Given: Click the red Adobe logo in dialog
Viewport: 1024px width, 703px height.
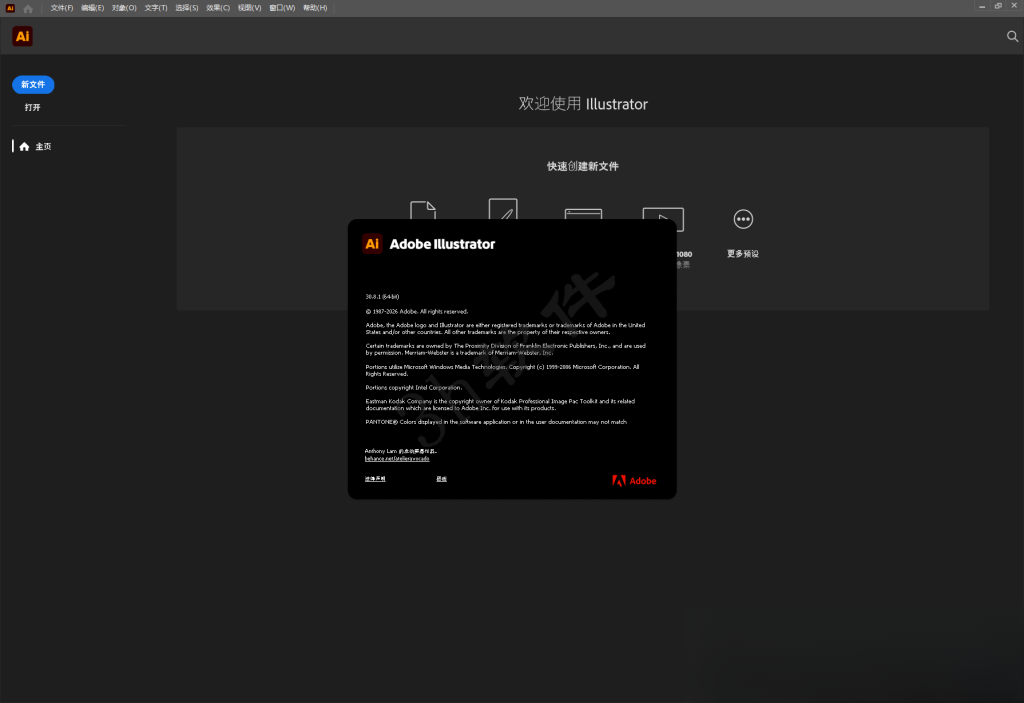Looking at the screenshot, I should [634, 481].
